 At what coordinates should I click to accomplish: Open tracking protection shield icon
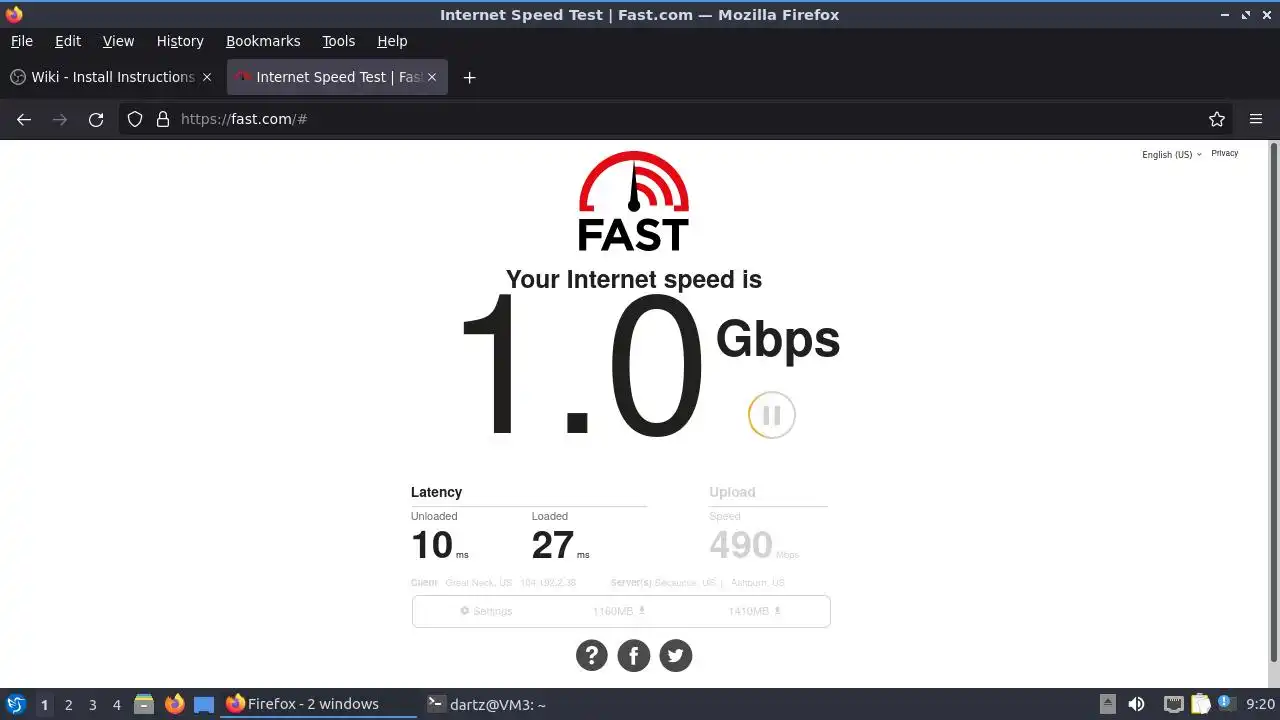coord(135,119)
